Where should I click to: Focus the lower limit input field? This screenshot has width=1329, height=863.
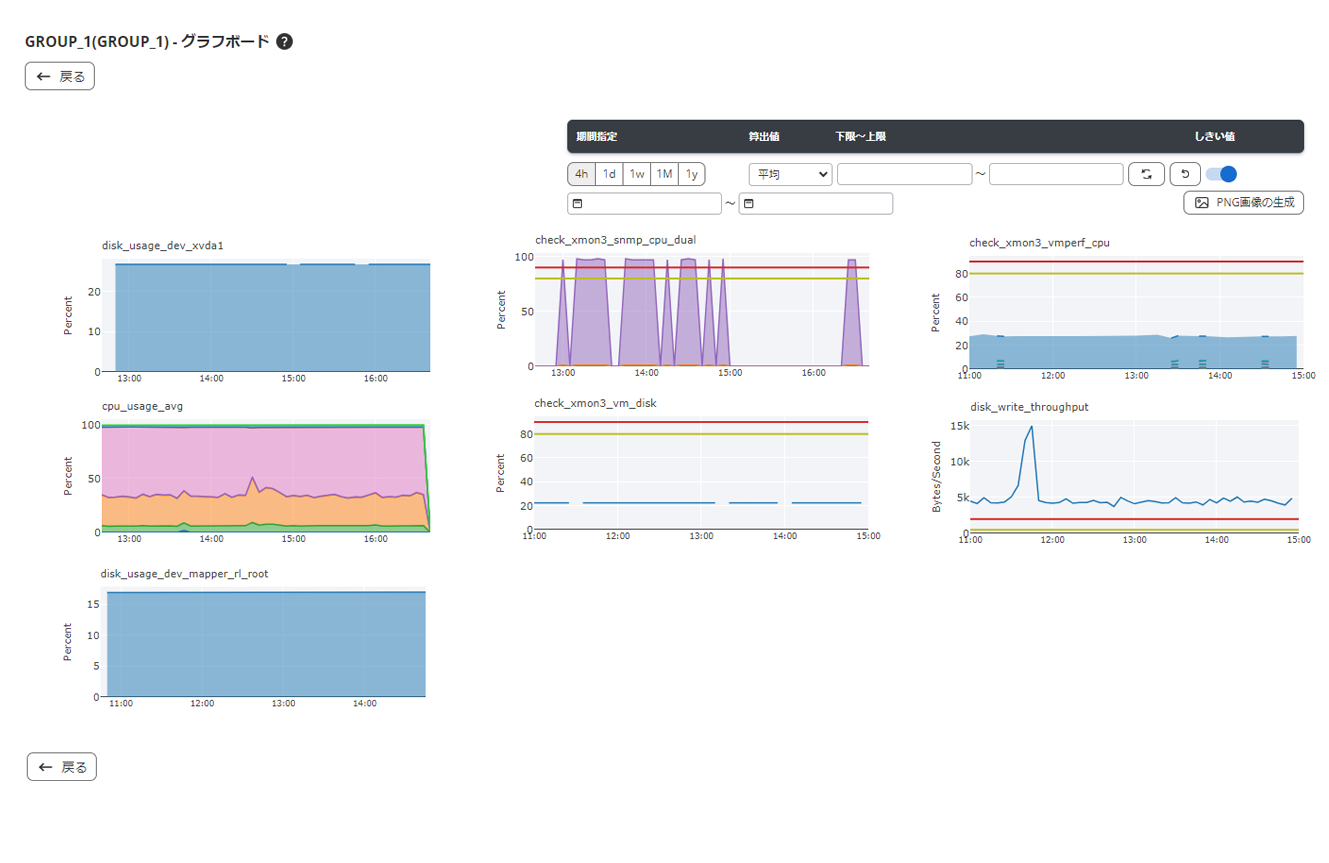coord(904,174)
